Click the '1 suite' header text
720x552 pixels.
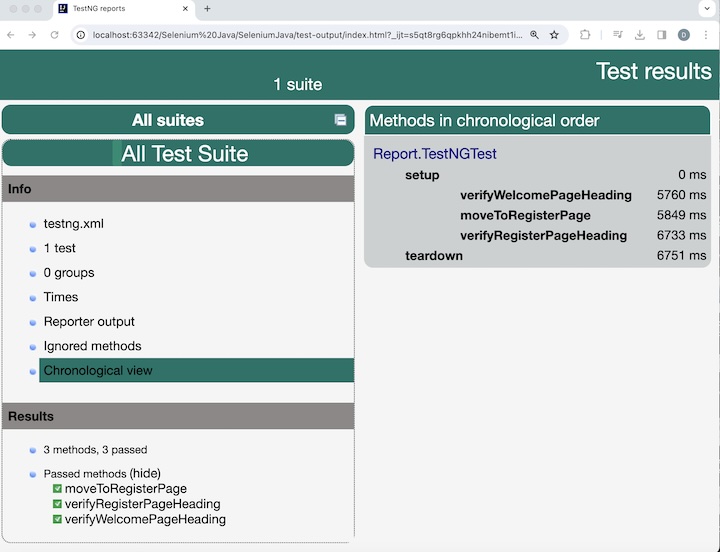[x=298, y=84]
